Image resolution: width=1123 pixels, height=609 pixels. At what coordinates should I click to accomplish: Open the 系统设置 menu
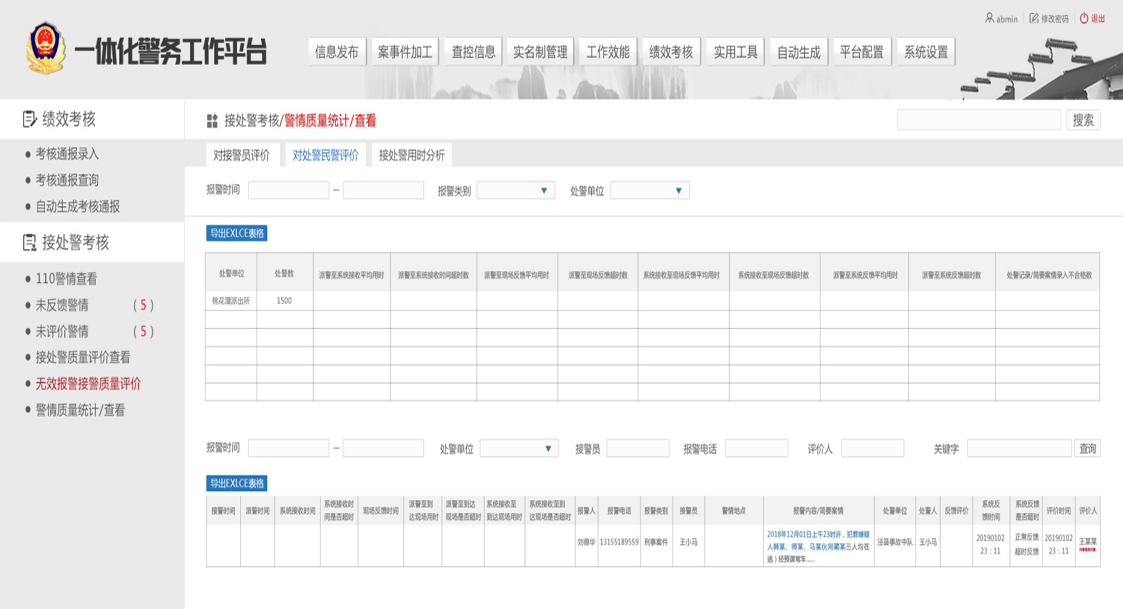[x=925, y=52]
